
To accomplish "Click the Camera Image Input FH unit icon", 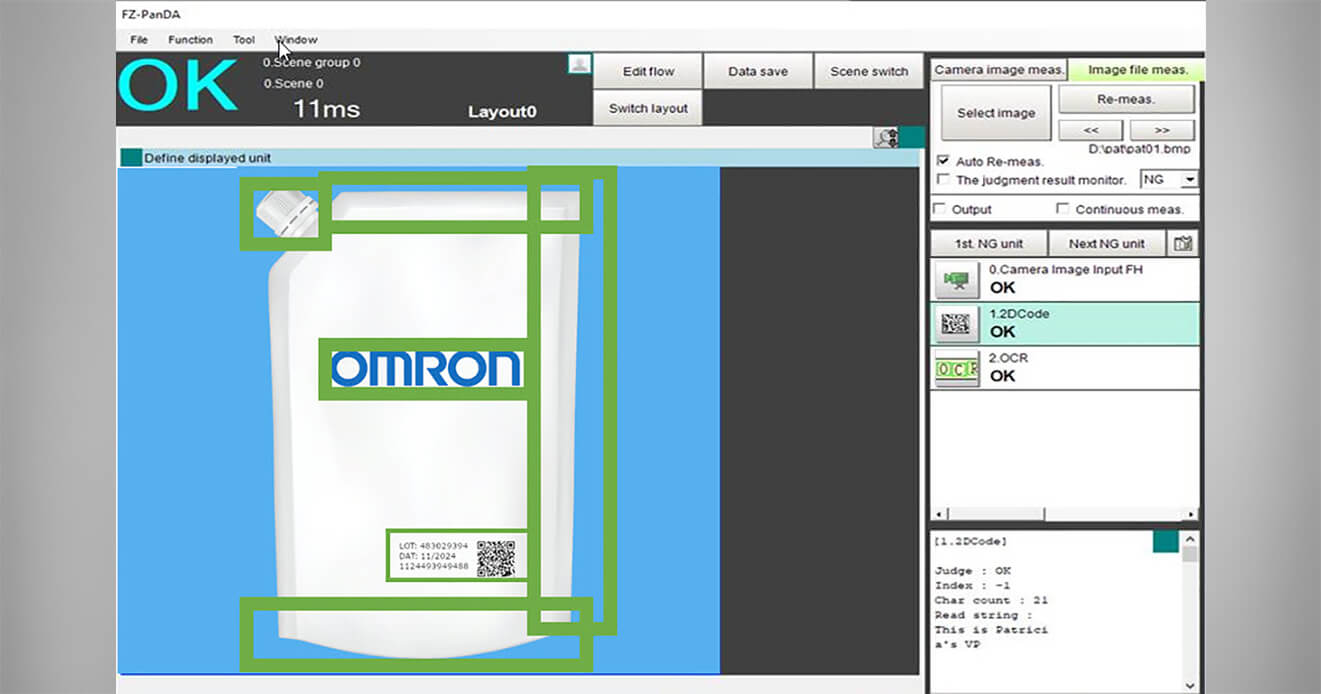I will [x=957, y=280].
